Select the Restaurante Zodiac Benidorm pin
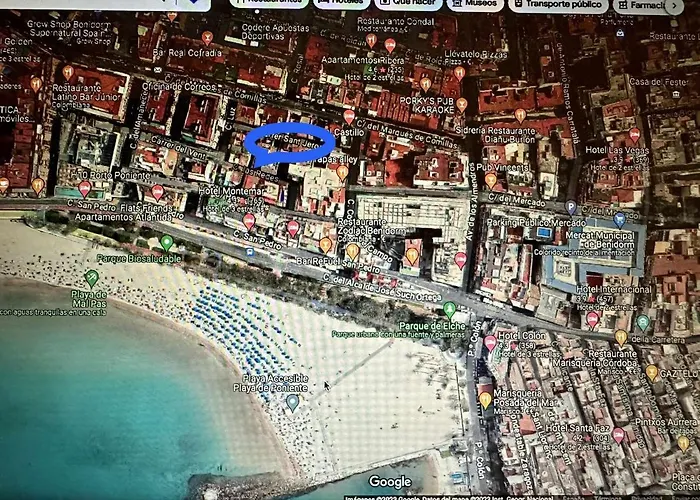The width and height of the screenshot is (700, 500). [x=325, y=244]
